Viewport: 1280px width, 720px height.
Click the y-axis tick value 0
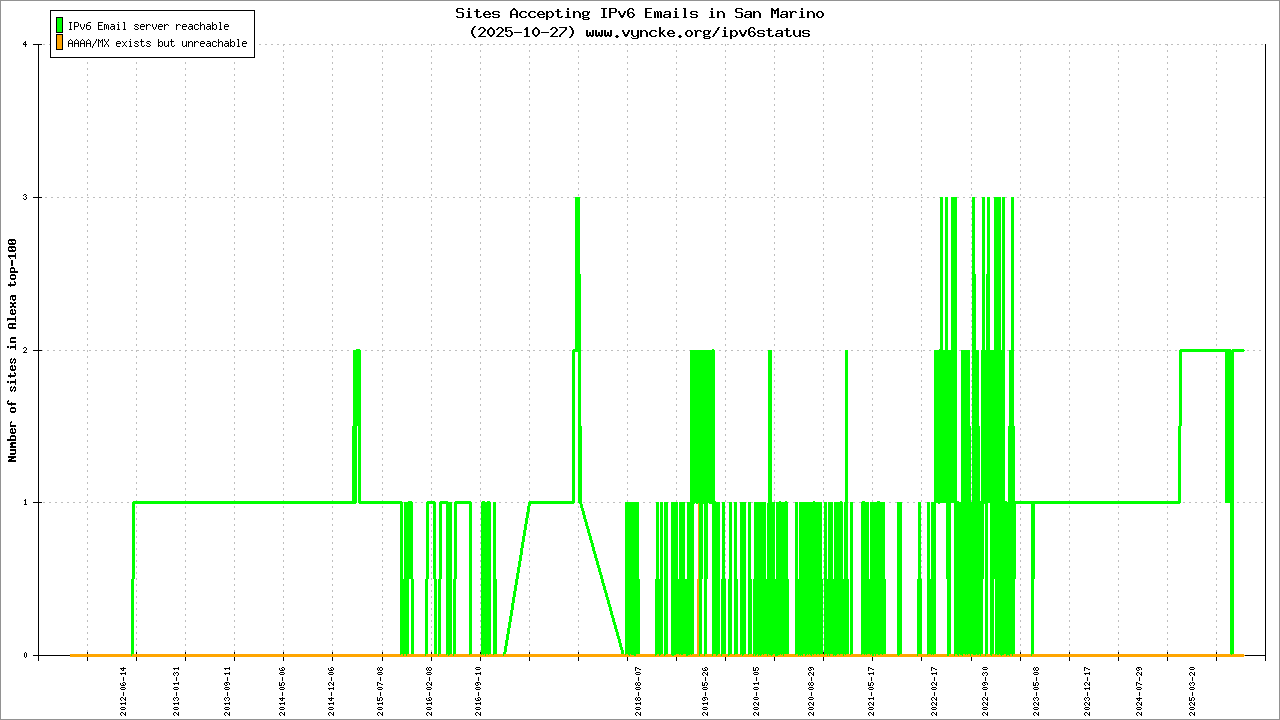coord(38,656)
